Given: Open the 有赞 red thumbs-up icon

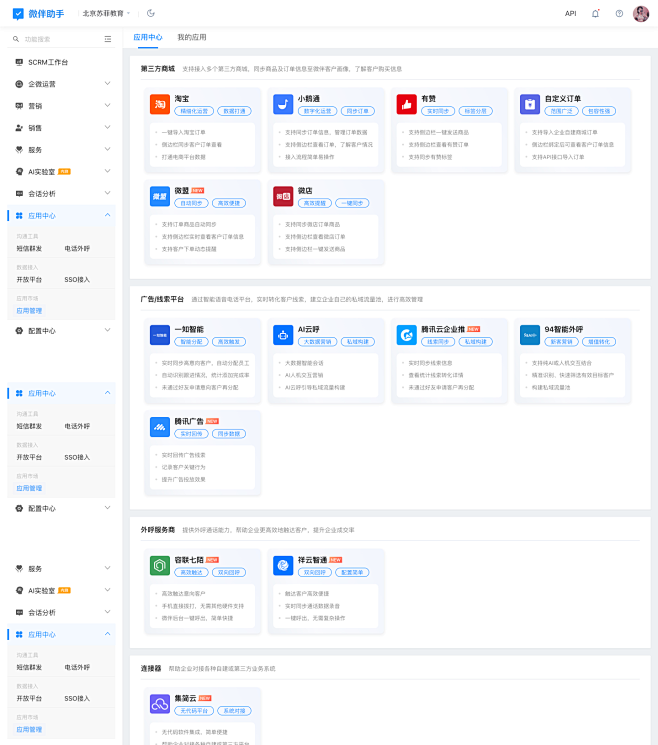Looking at the screenshot, I should pos(407,105).
